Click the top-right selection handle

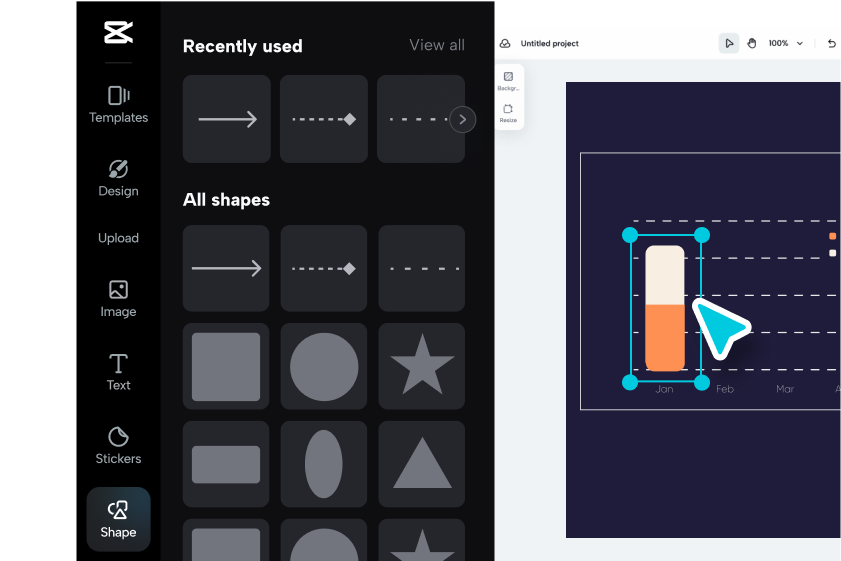click(x=702, y=235)
